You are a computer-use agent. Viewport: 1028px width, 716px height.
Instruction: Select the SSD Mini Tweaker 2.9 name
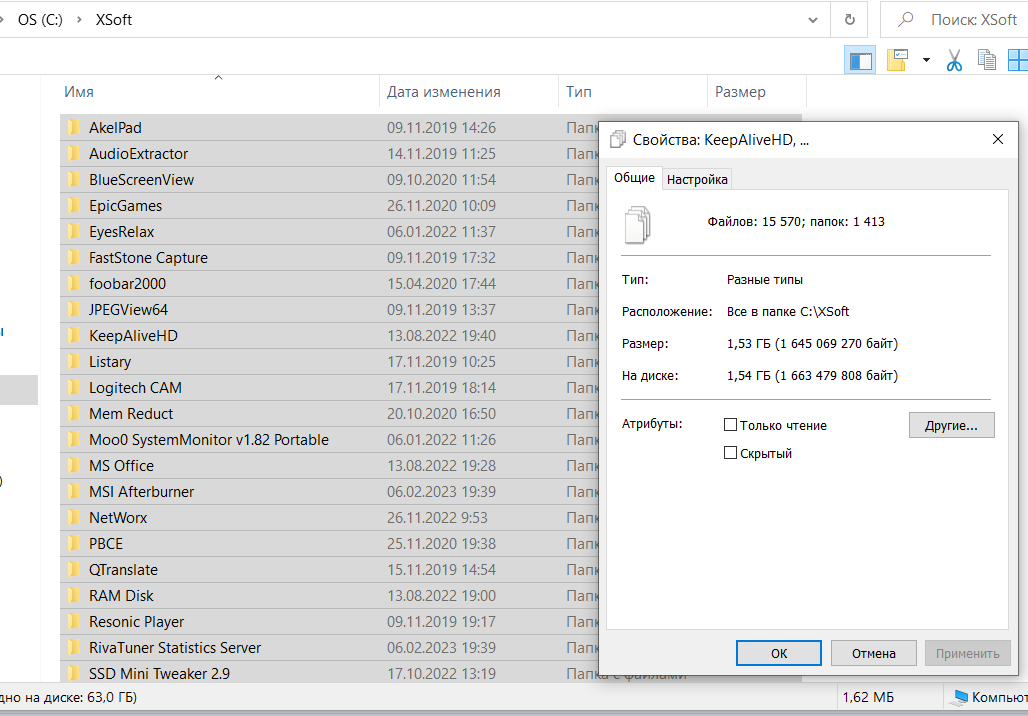(159, 673)
